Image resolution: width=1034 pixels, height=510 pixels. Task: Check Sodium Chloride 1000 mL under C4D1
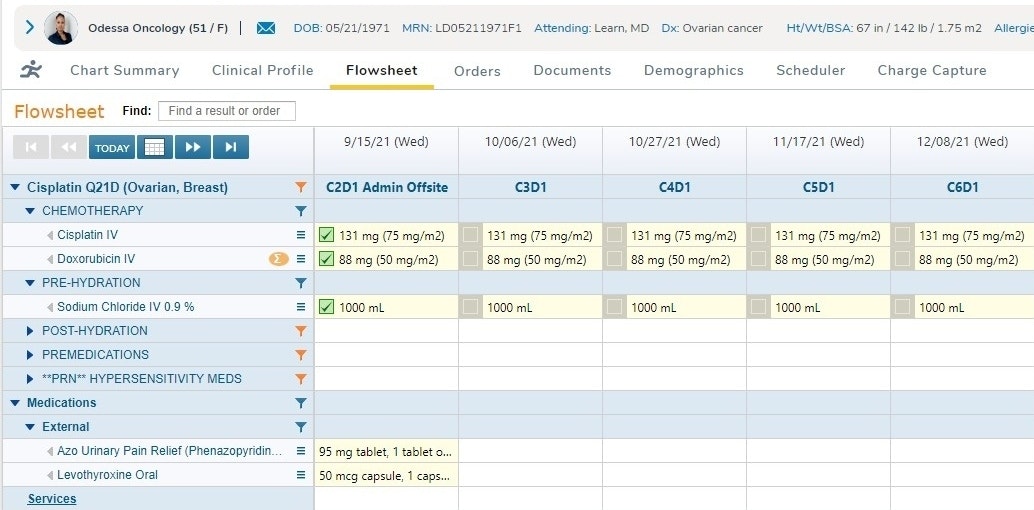point(614,307)
